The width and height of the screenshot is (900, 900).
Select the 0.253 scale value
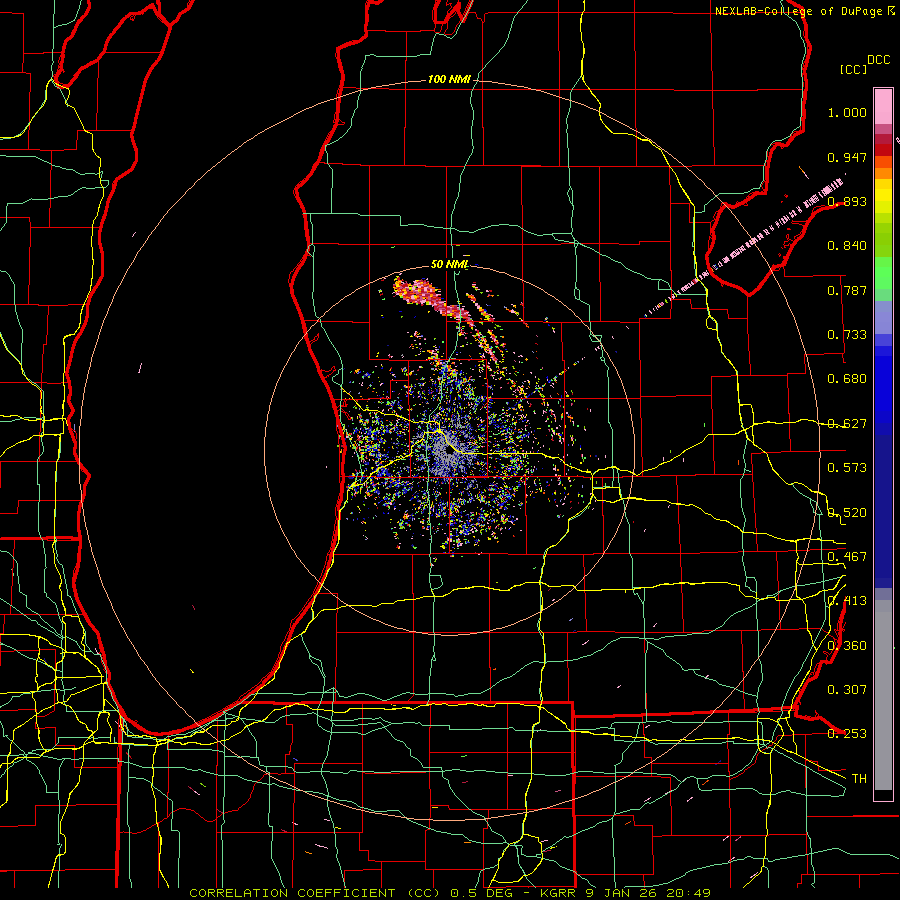point(847,734)
